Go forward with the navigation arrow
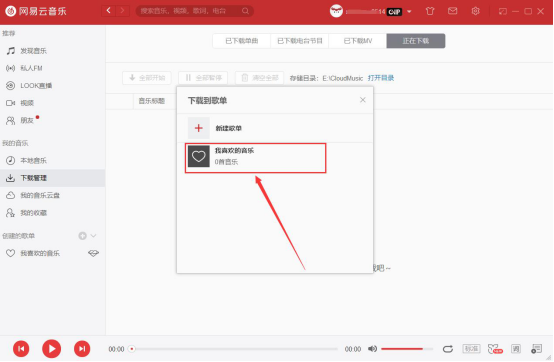Viewport: 554px width, 362px height. click(122, 11)
